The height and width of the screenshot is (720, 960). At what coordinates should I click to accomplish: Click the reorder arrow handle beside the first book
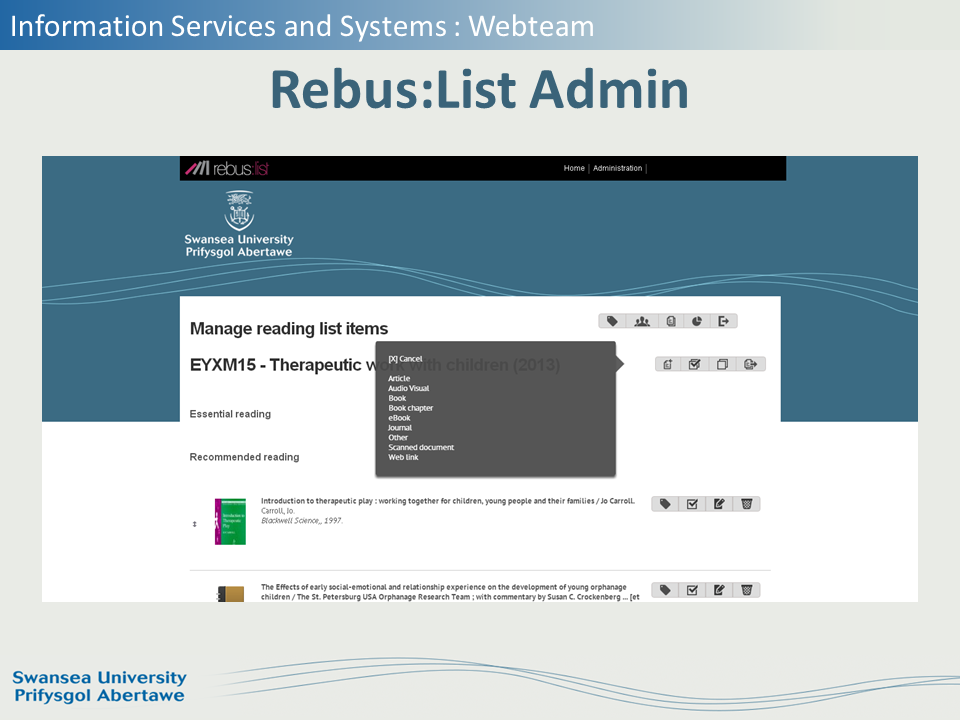[x=195, y=524]
